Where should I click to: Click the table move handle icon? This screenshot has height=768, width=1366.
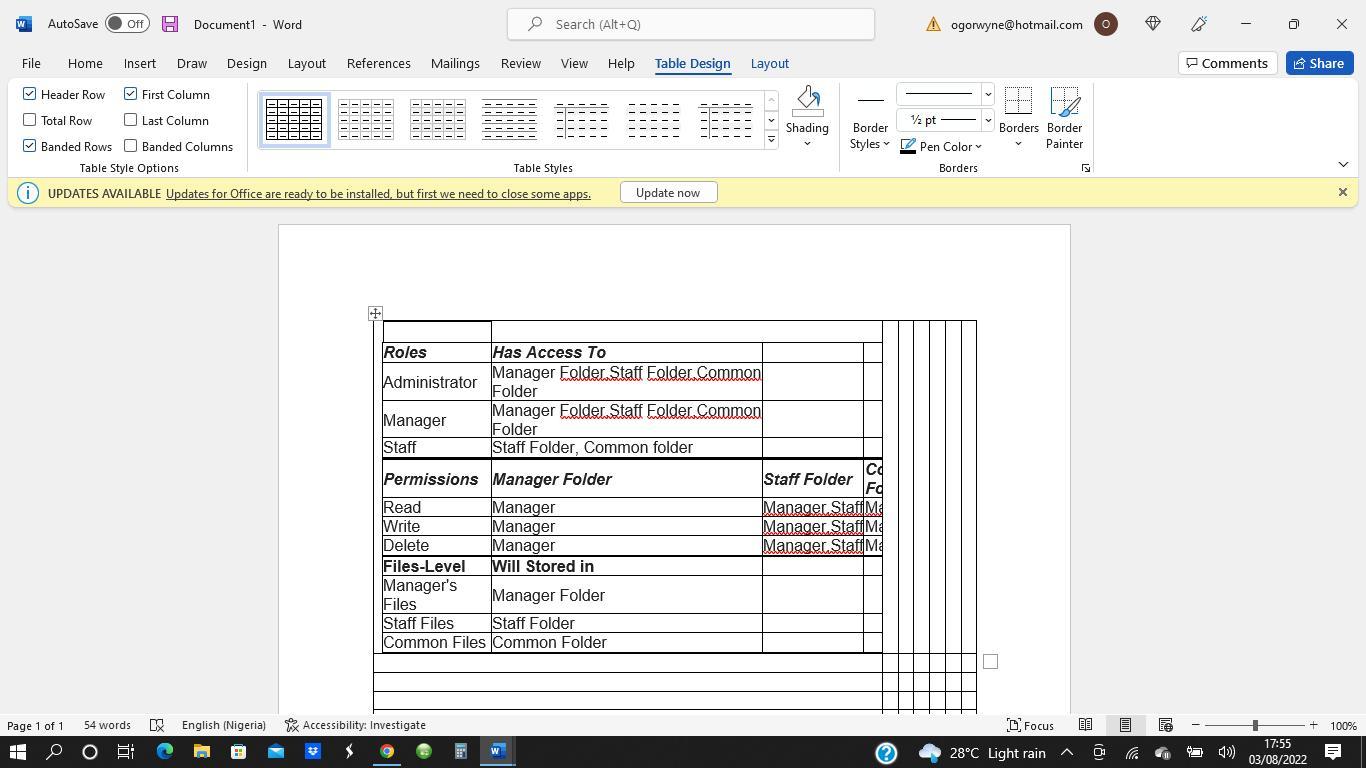375,314
